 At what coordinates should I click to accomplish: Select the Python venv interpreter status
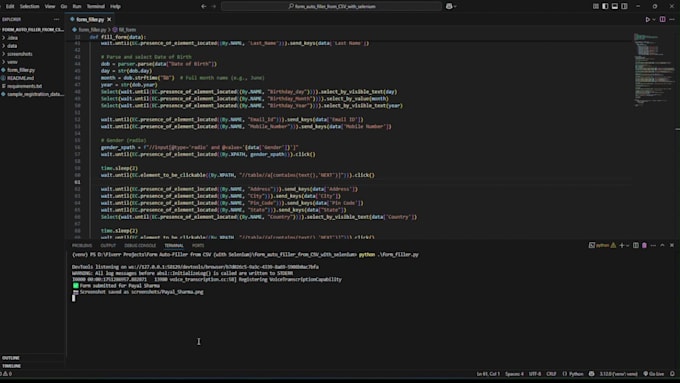[618, 374]
